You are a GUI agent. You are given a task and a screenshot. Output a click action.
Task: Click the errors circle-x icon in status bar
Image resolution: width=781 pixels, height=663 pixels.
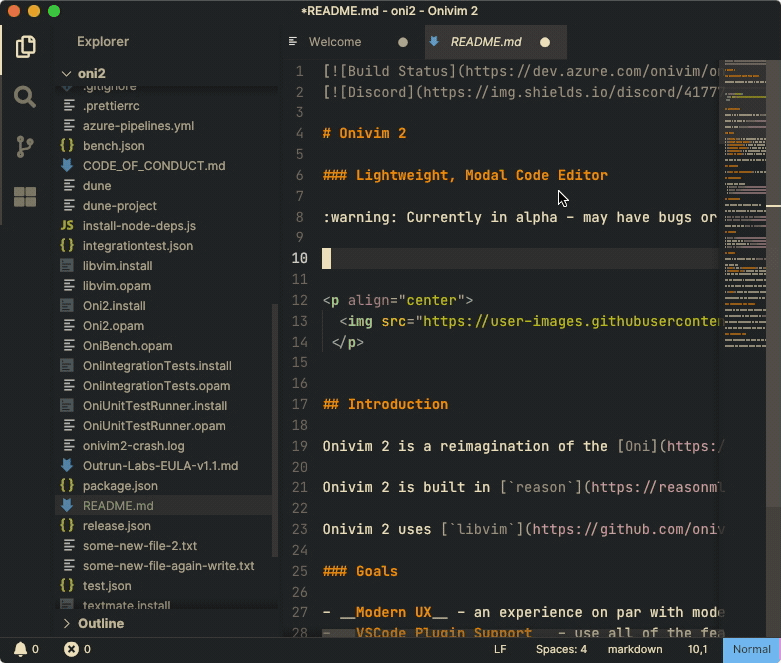71,649
